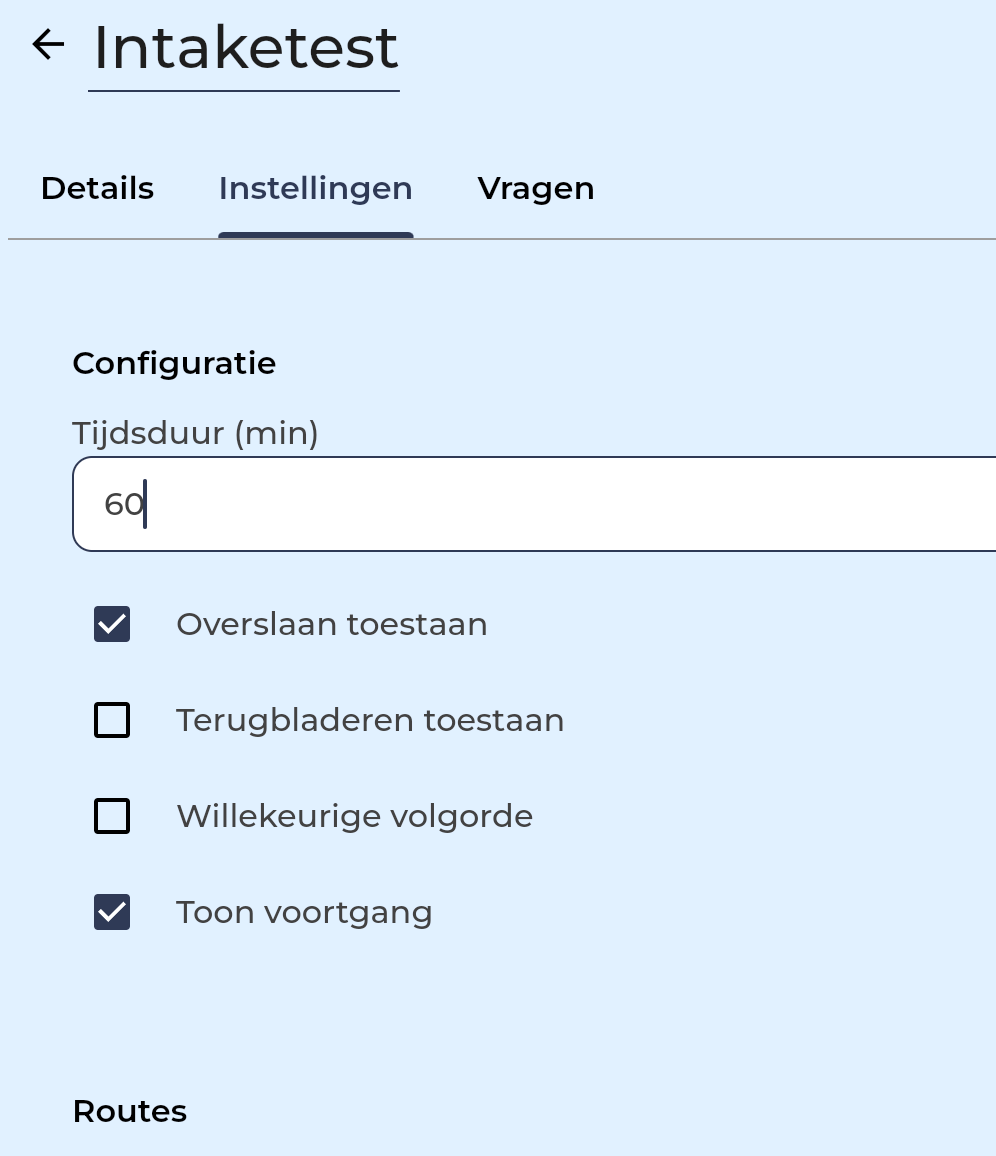The height and width of the screenshot is (1156, 996).
Task: Uncheck the Overslaan toestaan checkbox
Action: [x=112, y=624]
